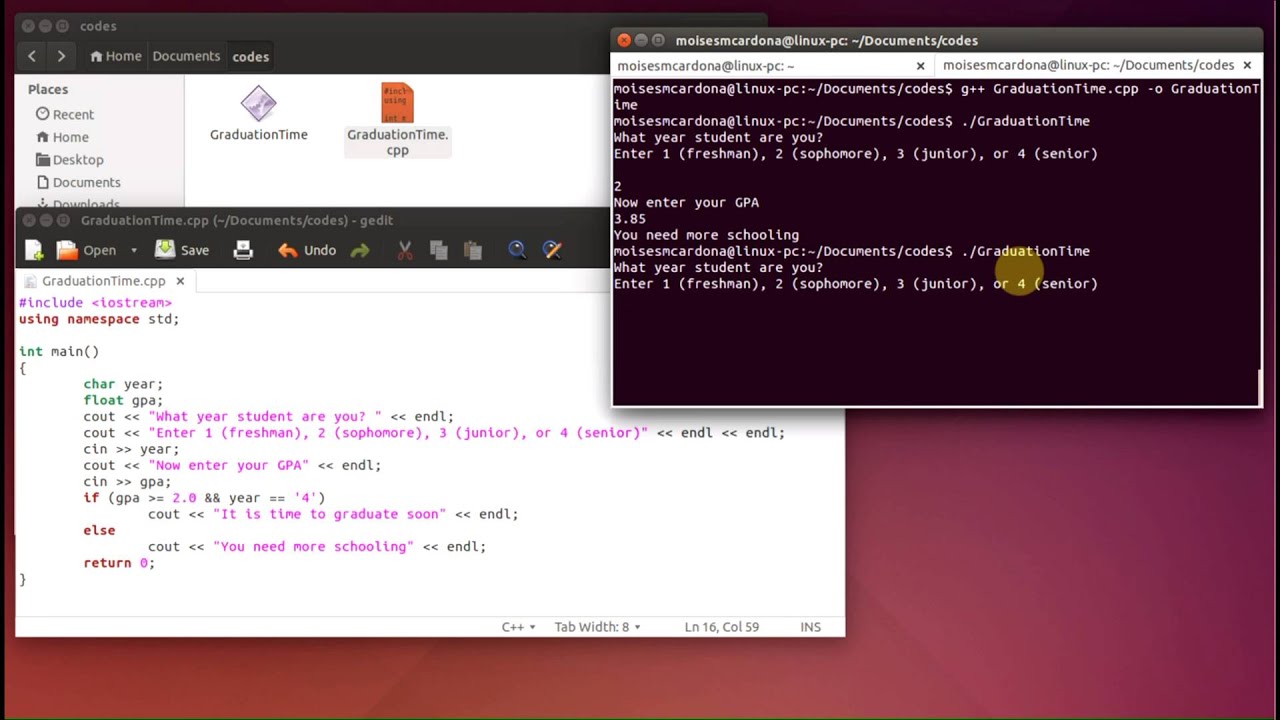This screenshot has height=720, width=1280.
Task: Click the 'using namespace std;' line
Action: [99, 319]
